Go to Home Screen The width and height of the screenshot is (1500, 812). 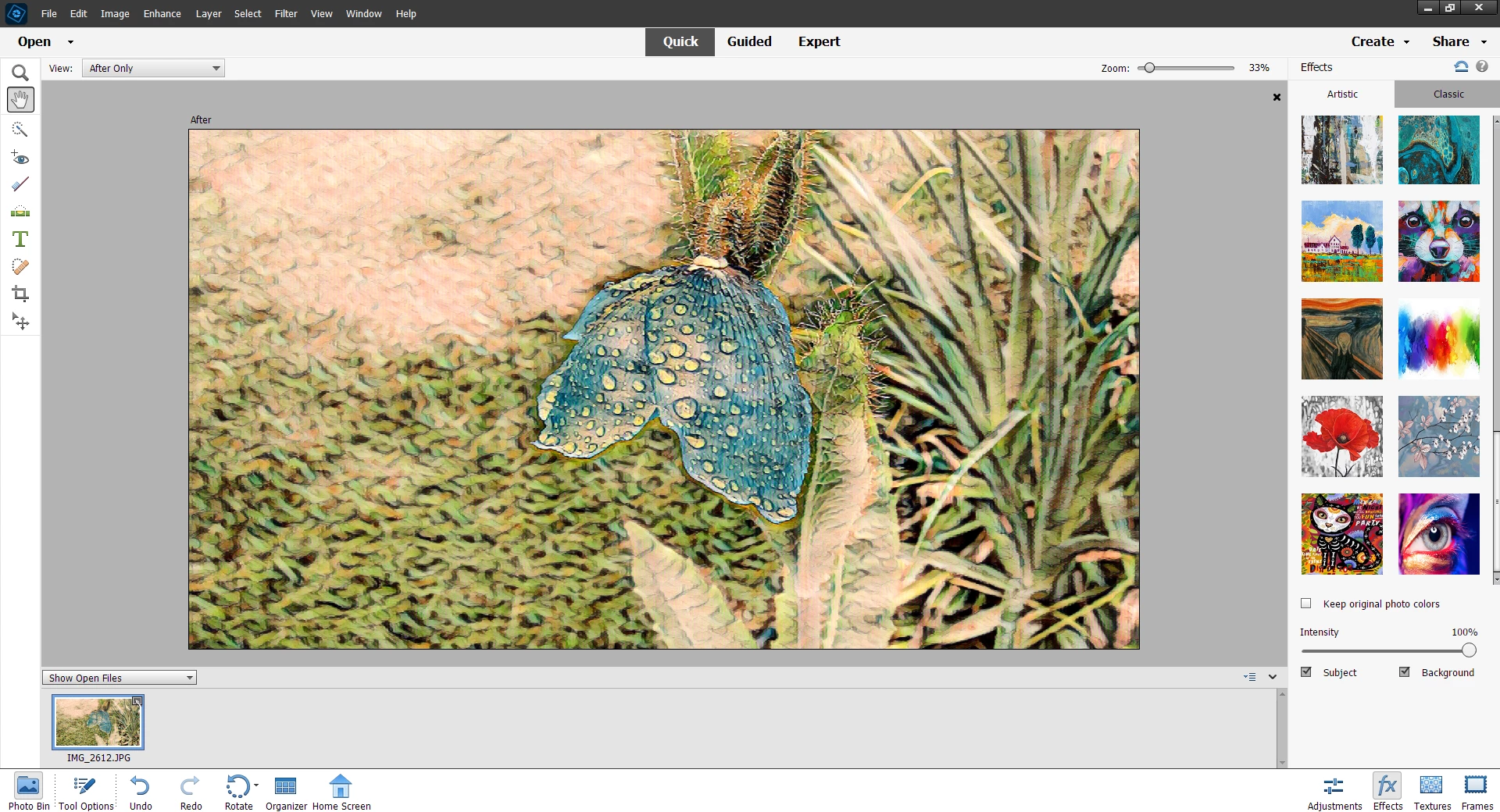pos(341,792)
